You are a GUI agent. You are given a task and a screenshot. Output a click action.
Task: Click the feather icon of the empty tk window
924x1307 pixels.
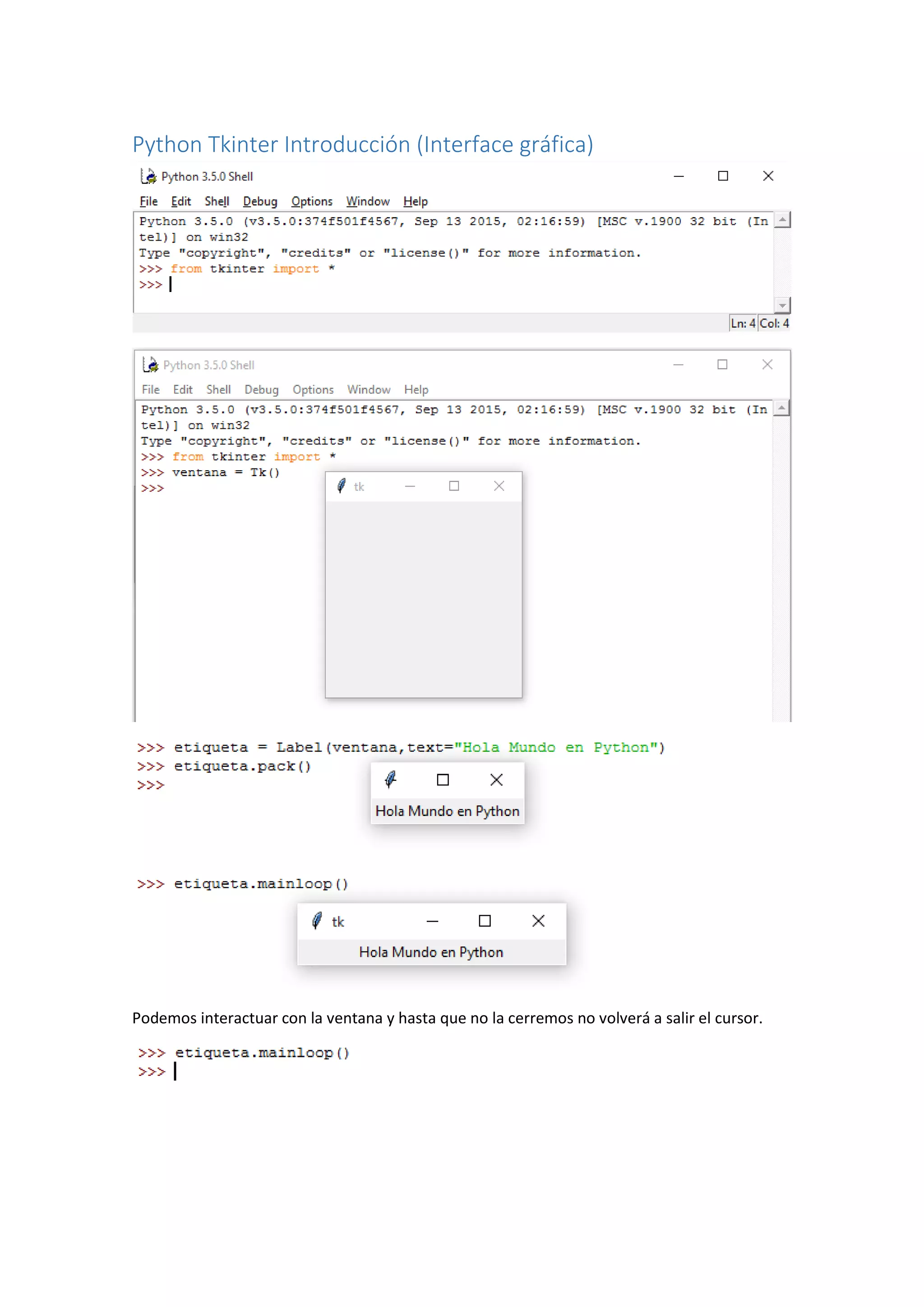click(342, 486)
